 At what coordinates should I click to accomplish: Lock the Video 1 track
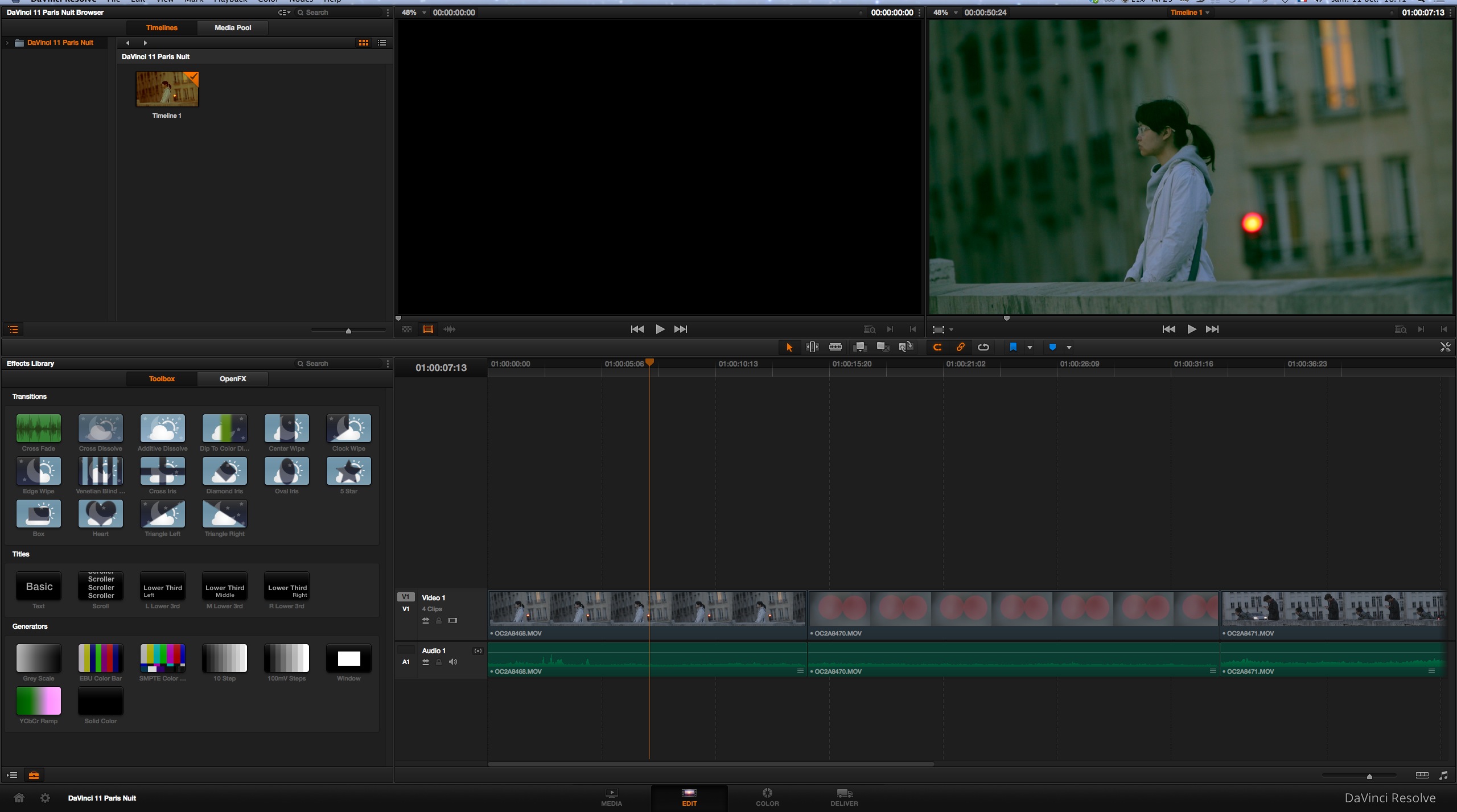tap(439, 620)
